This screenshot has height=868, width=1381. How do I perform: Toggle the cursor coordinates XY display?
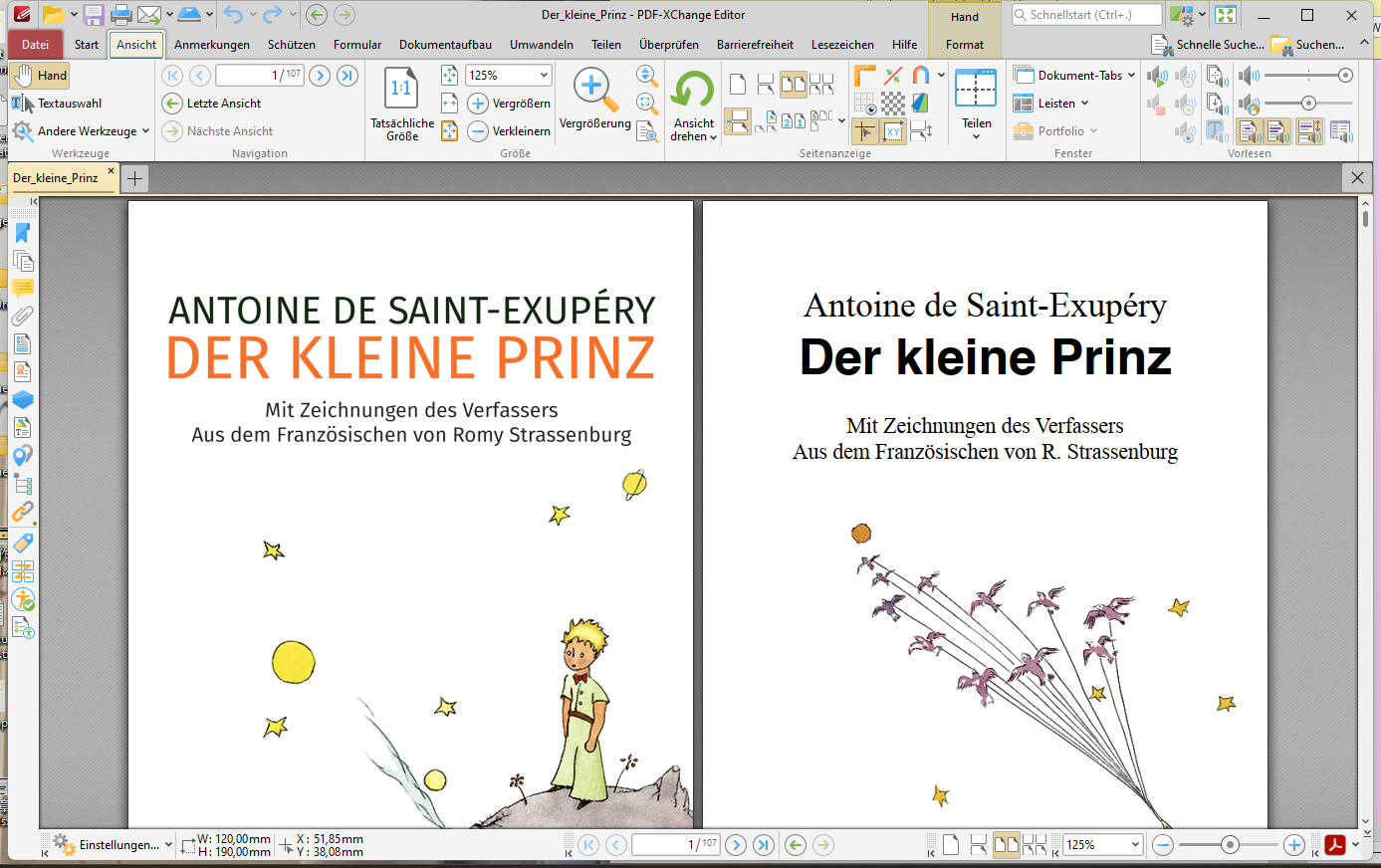click(893, 131)
